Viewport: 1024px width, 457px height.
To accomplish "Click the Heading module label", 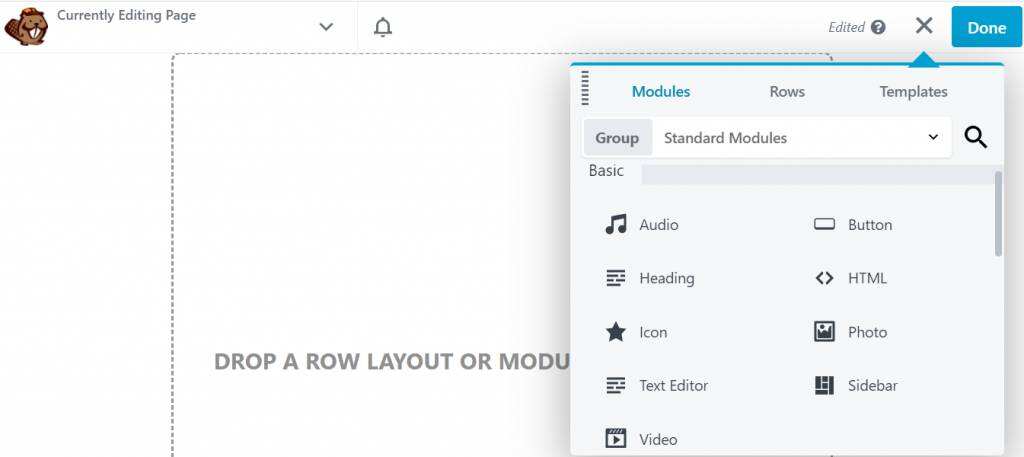I will coord(666,278).
